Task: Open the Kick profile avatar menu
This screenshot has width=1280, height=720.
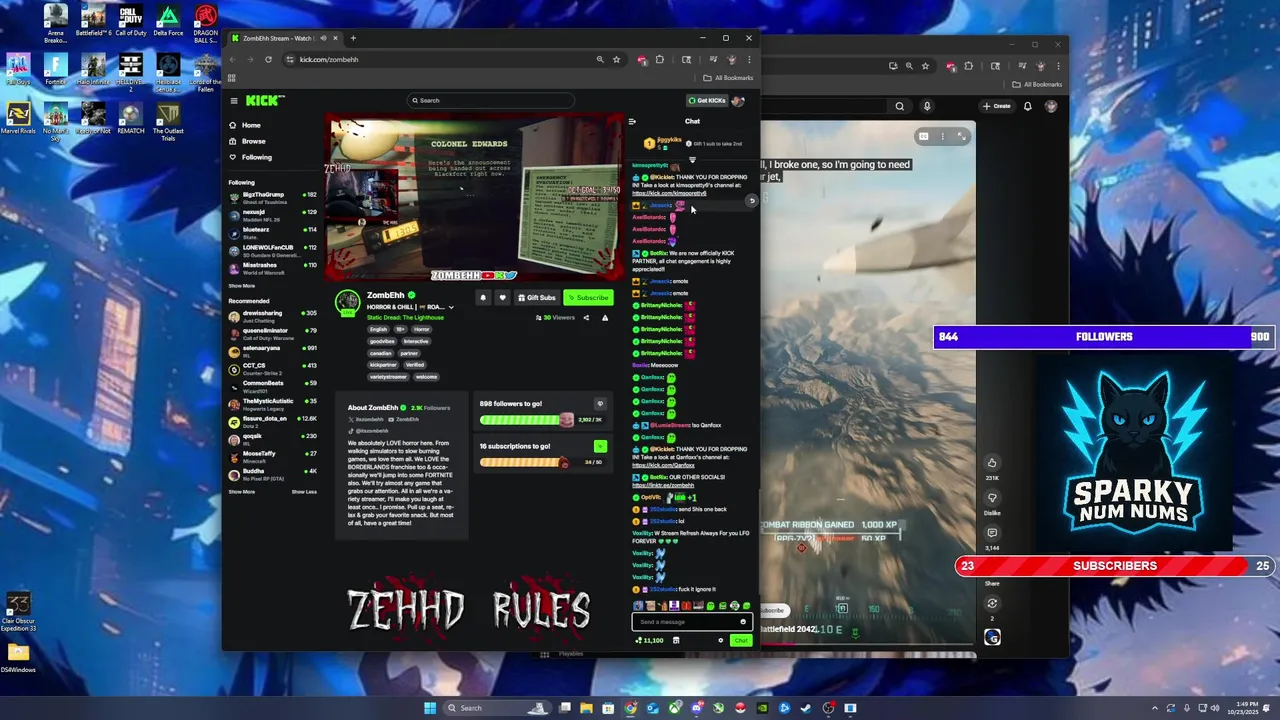Action: click(738, 100)
